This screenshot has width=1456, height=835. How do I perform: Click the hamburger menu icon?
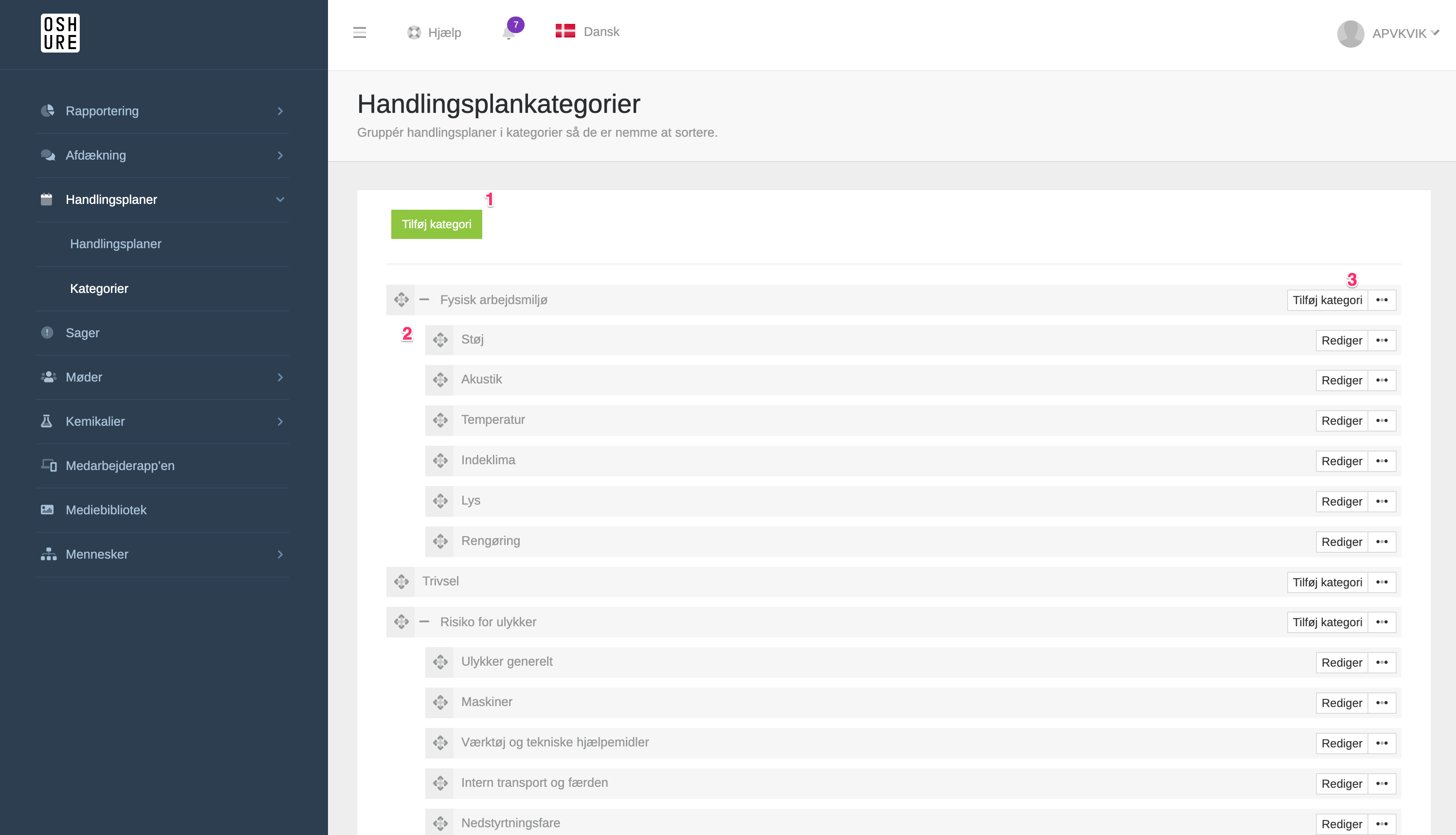360,33
